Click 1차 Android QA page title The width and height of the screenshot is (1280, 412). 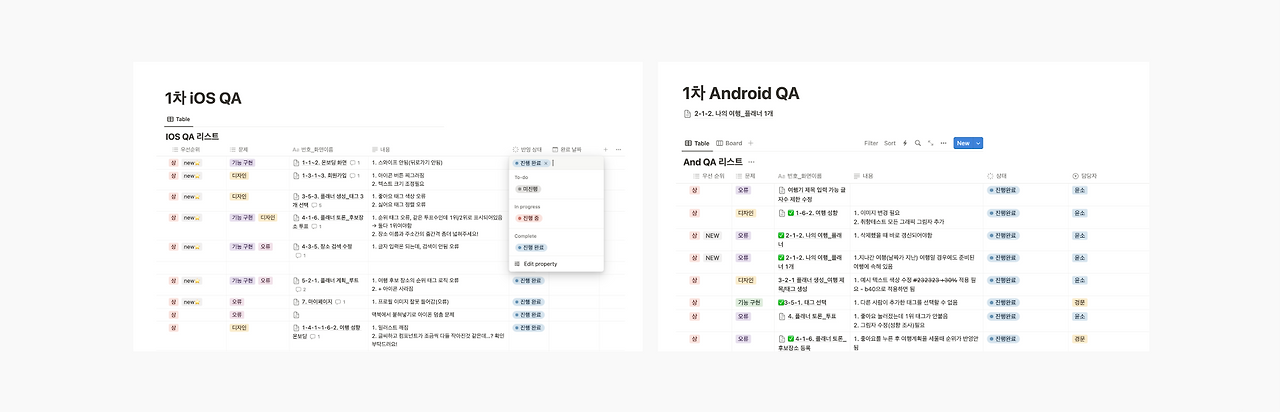coord(740,93)
